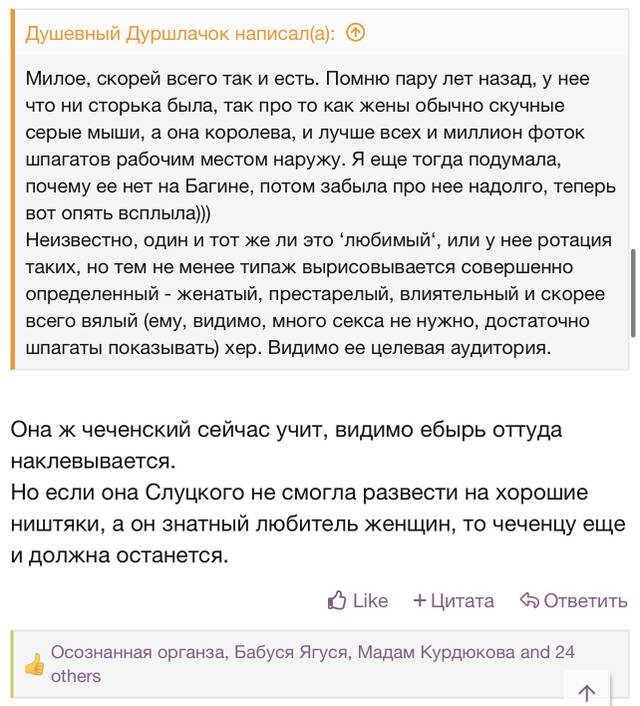
Task: Click the thumbs-up icon beside Like
Action: [337, 600]
